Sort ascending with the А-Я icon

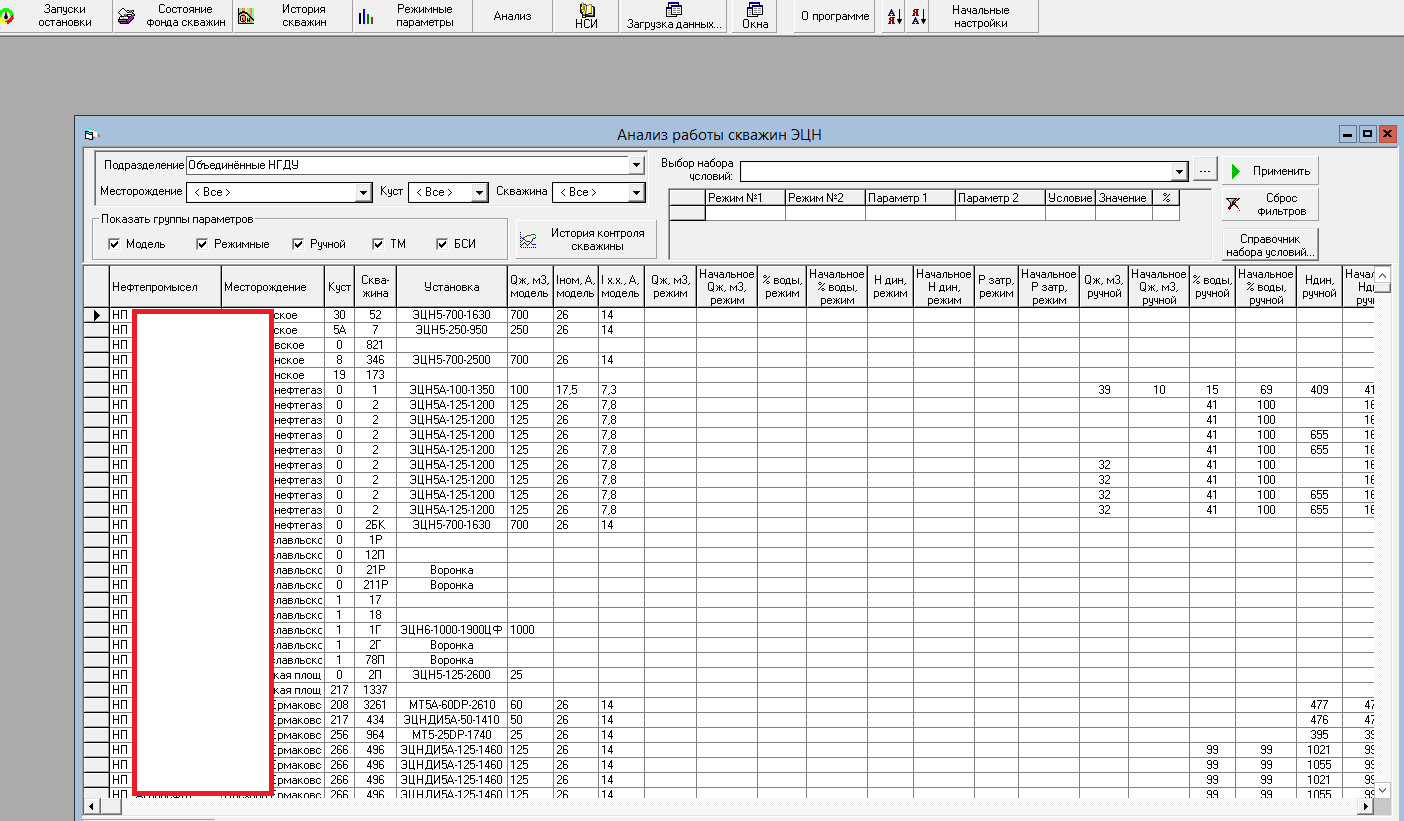point(894,16)
